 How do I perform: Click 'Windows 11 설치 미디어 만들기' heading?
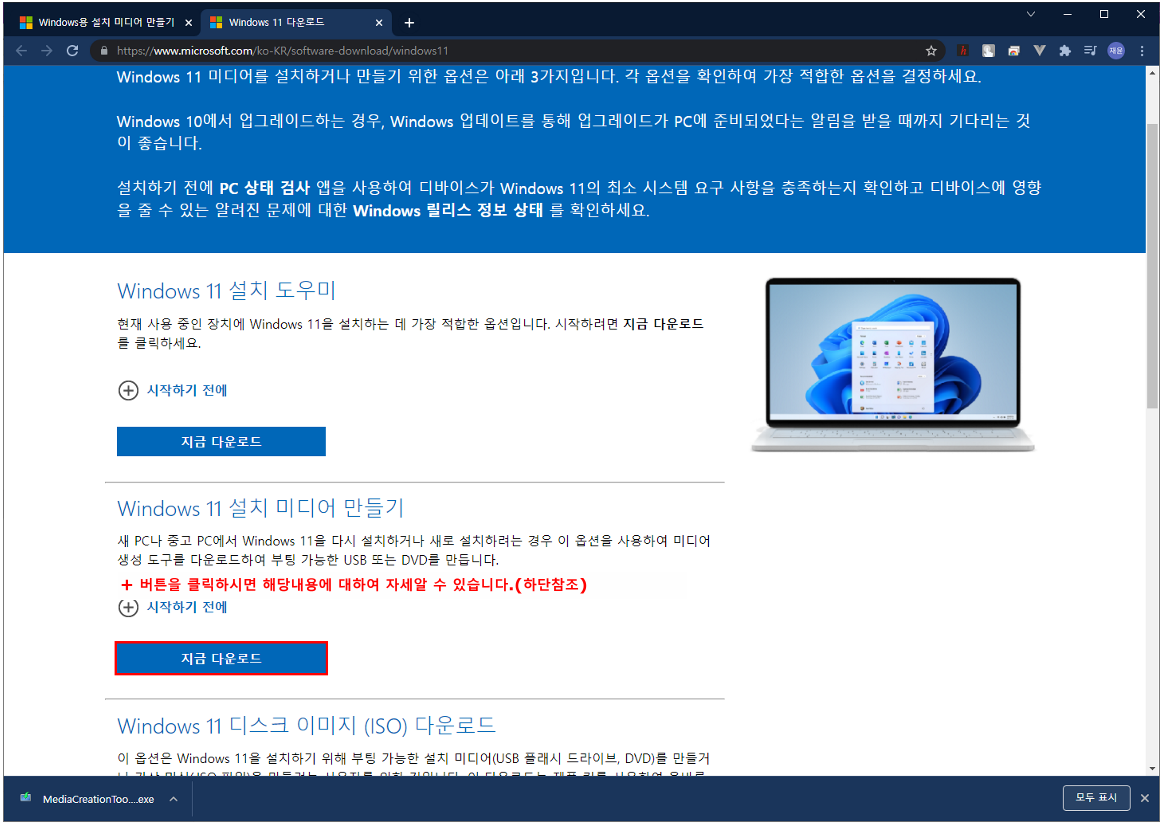click(260, 507)
